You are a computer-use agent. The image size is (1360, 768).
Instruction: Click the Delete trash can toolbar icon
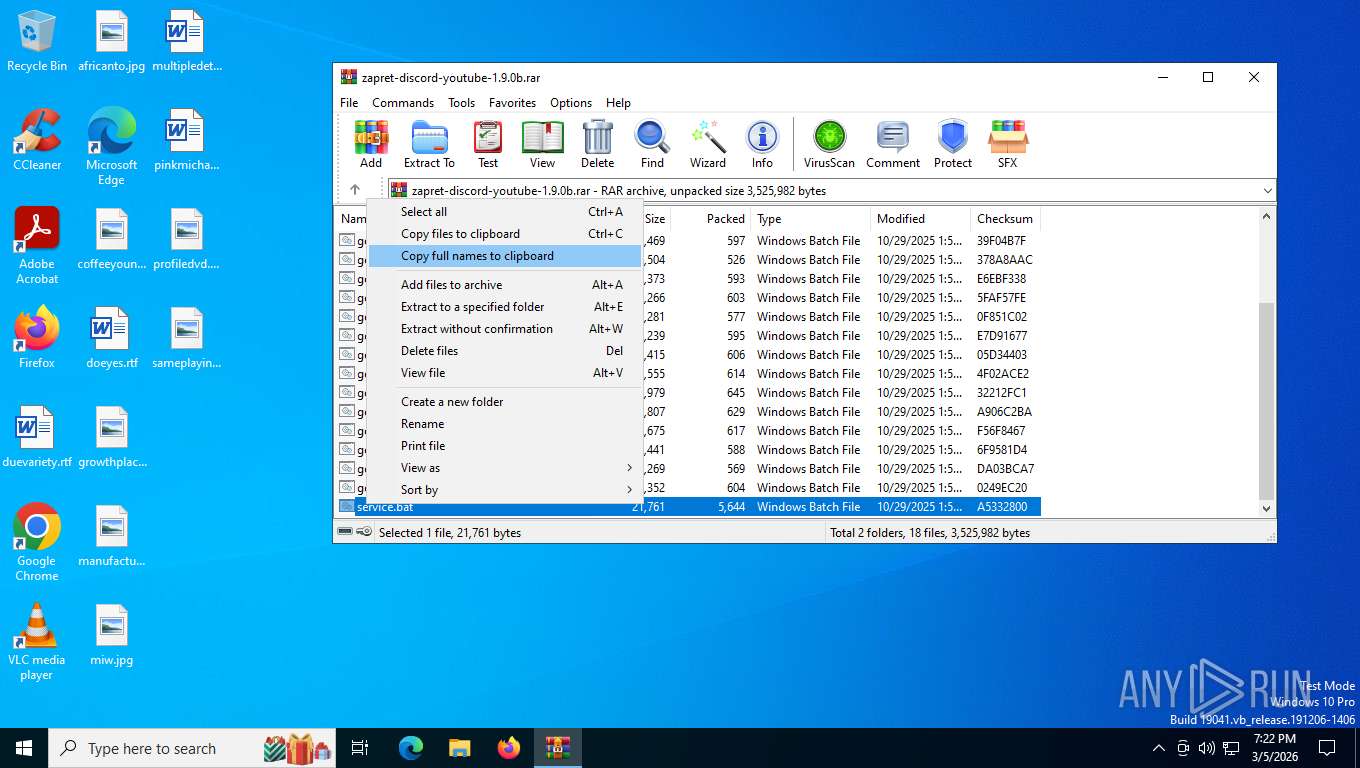tap(597, 144)
